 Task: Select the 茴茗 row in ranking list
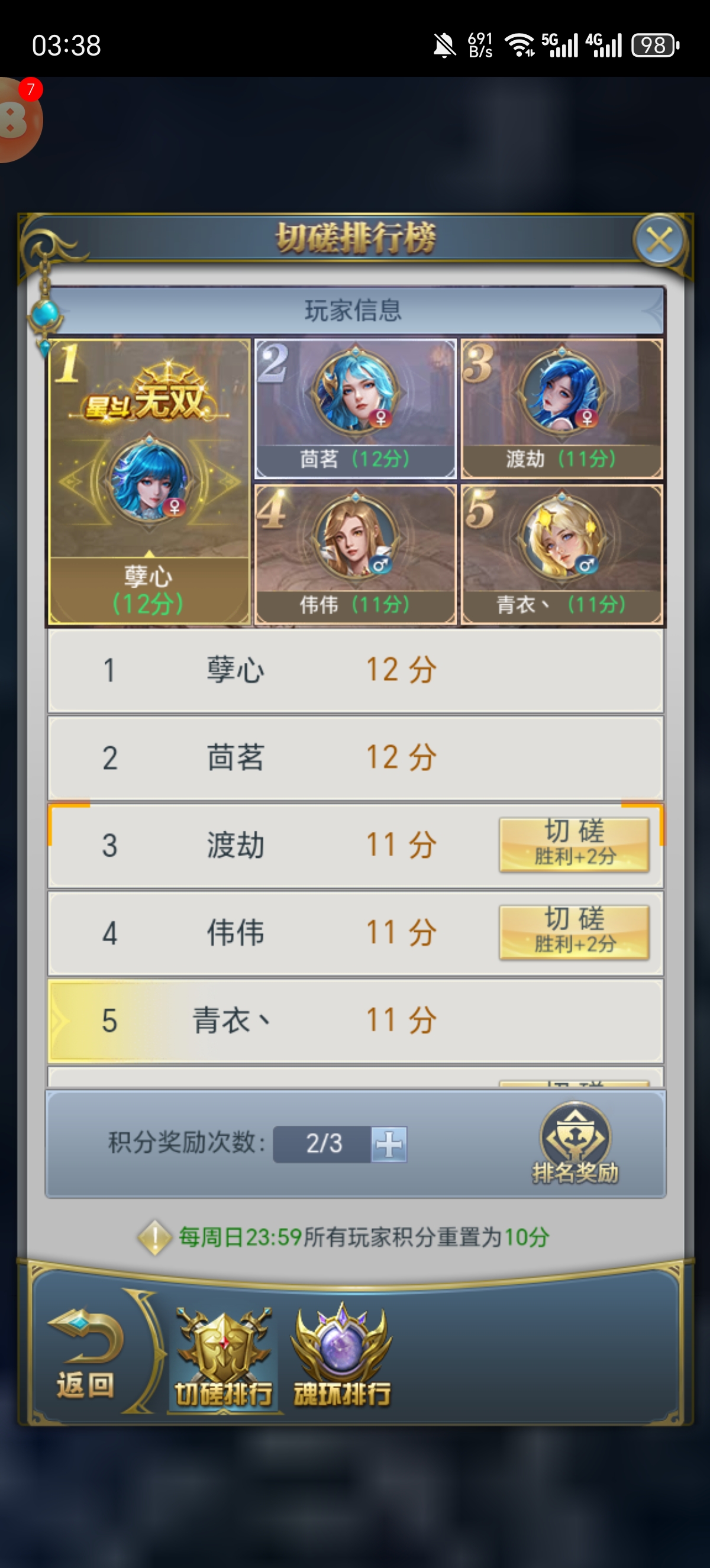point(356,758)
